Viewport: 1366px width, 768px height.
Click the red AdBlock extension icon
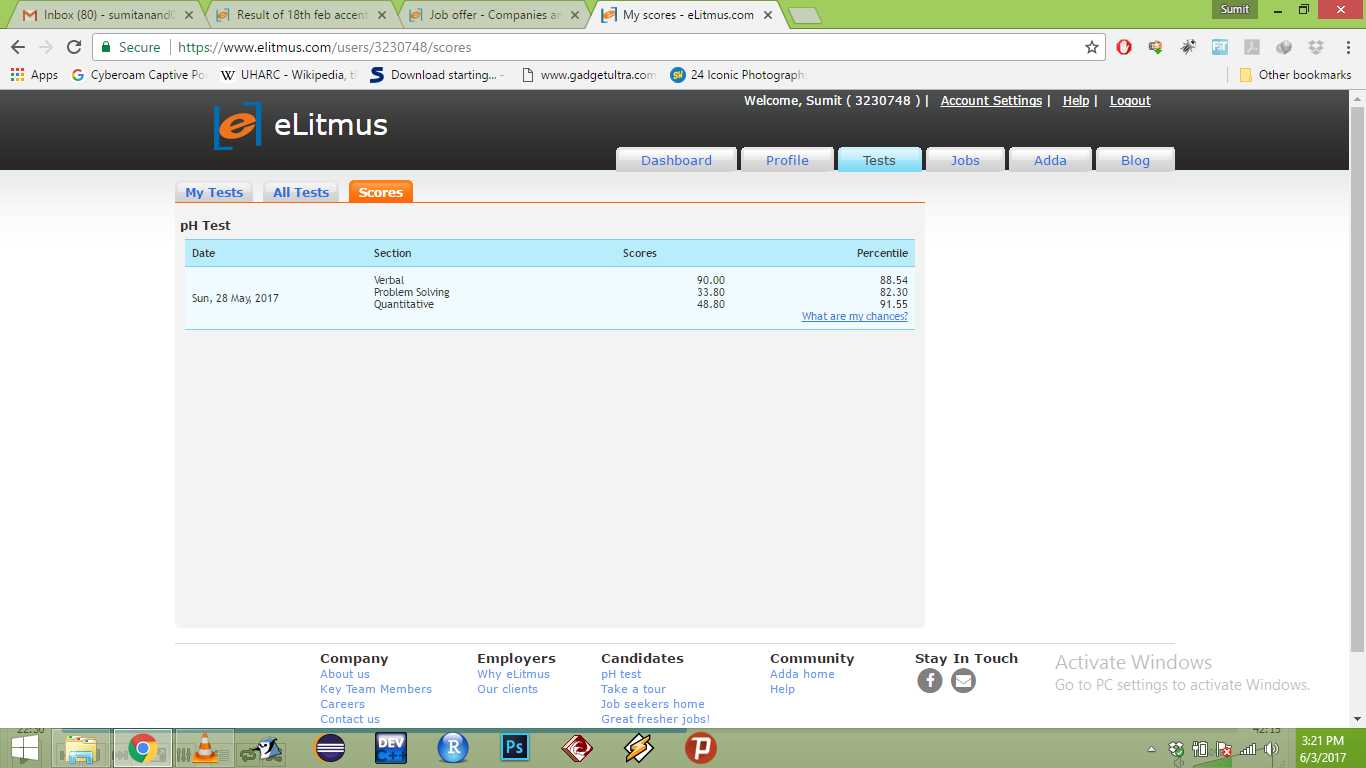pyautogui.click(x=1124, y=47)
